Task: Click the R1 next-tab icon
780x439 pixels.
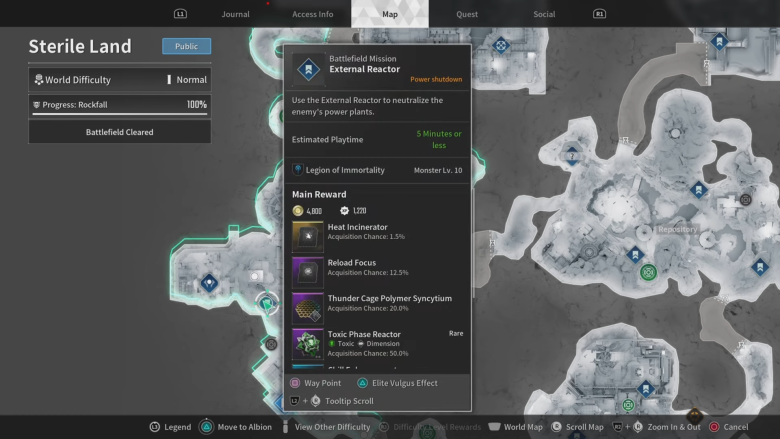Action: [599, 14]
